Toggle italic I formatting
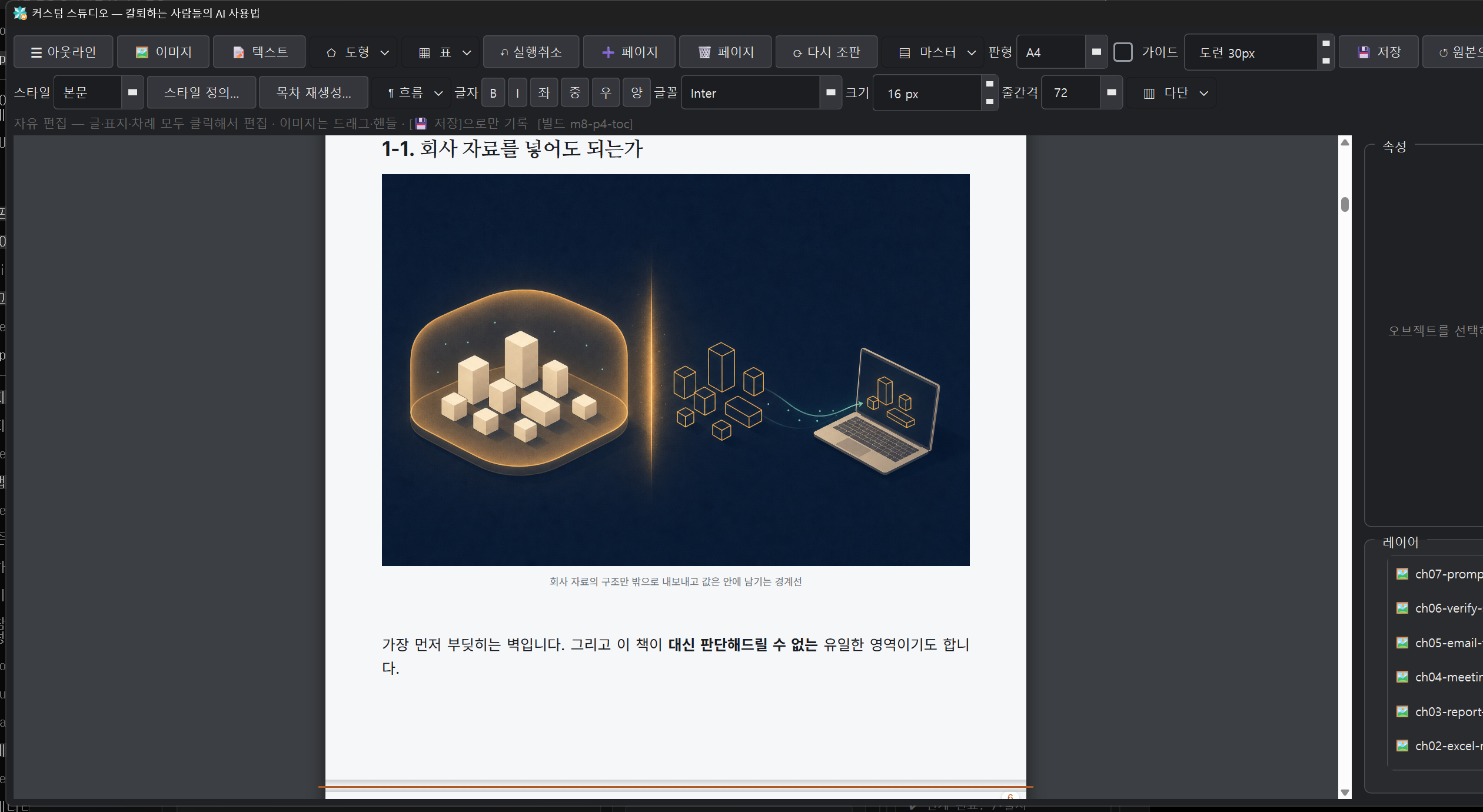Image resolution: width=1483 pixels, height=812 pixels. (x=517, y=93)
